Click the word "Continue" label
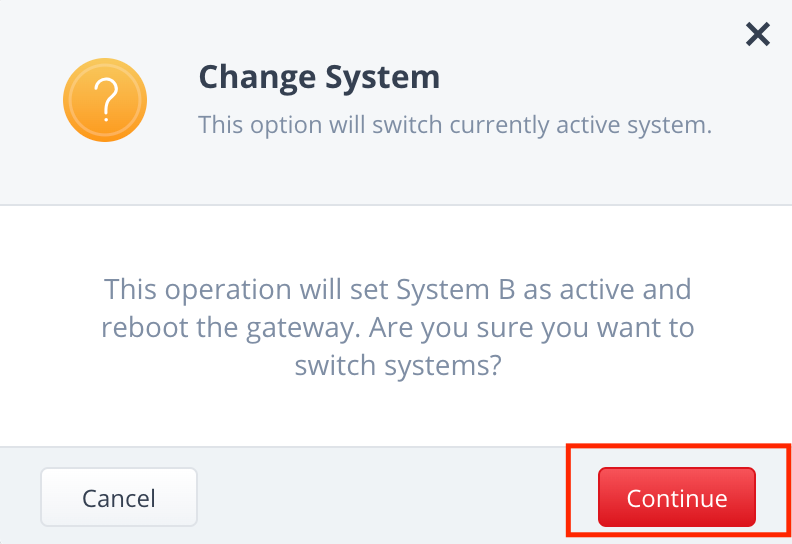 pyautogui.click(x=677, y=499)
